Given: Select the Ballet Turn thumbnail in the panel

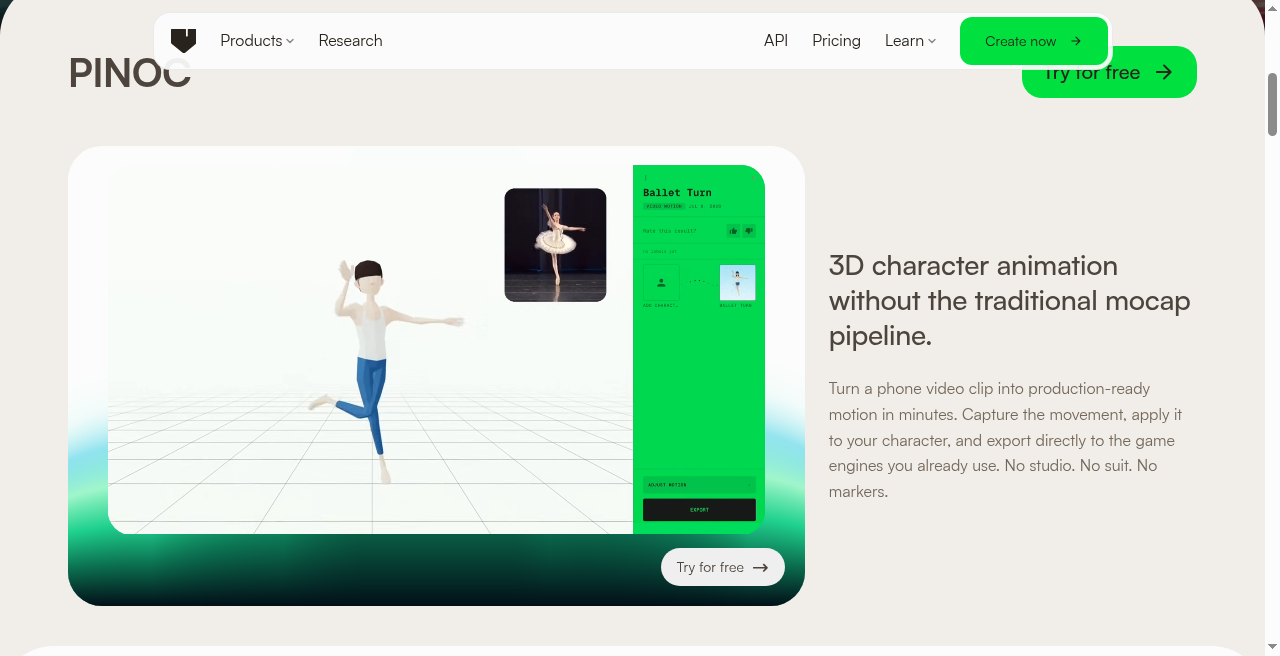Looking at the screenshot, I should point(738,283).
